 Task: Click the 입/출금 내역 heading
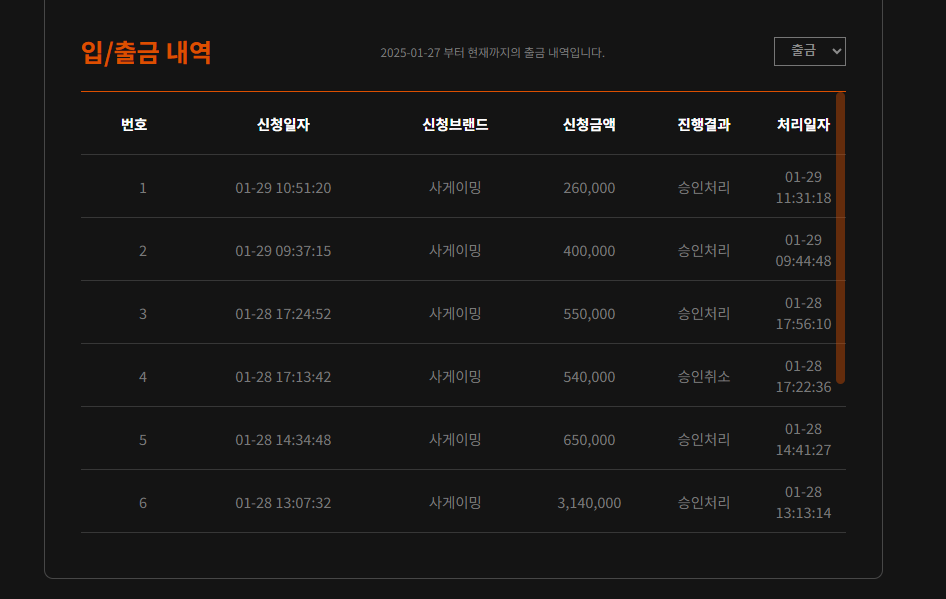click(146, 52)
